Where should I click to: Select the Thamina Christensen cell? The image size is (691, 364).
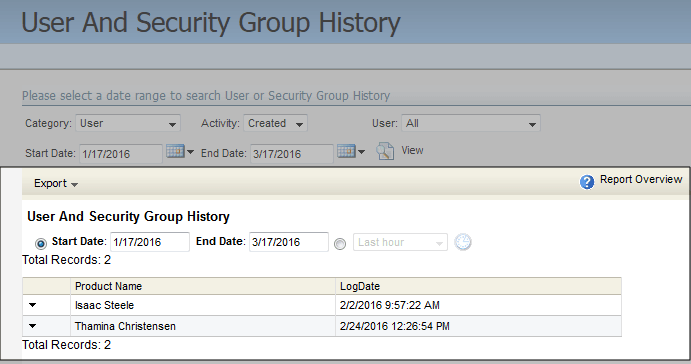203,326
